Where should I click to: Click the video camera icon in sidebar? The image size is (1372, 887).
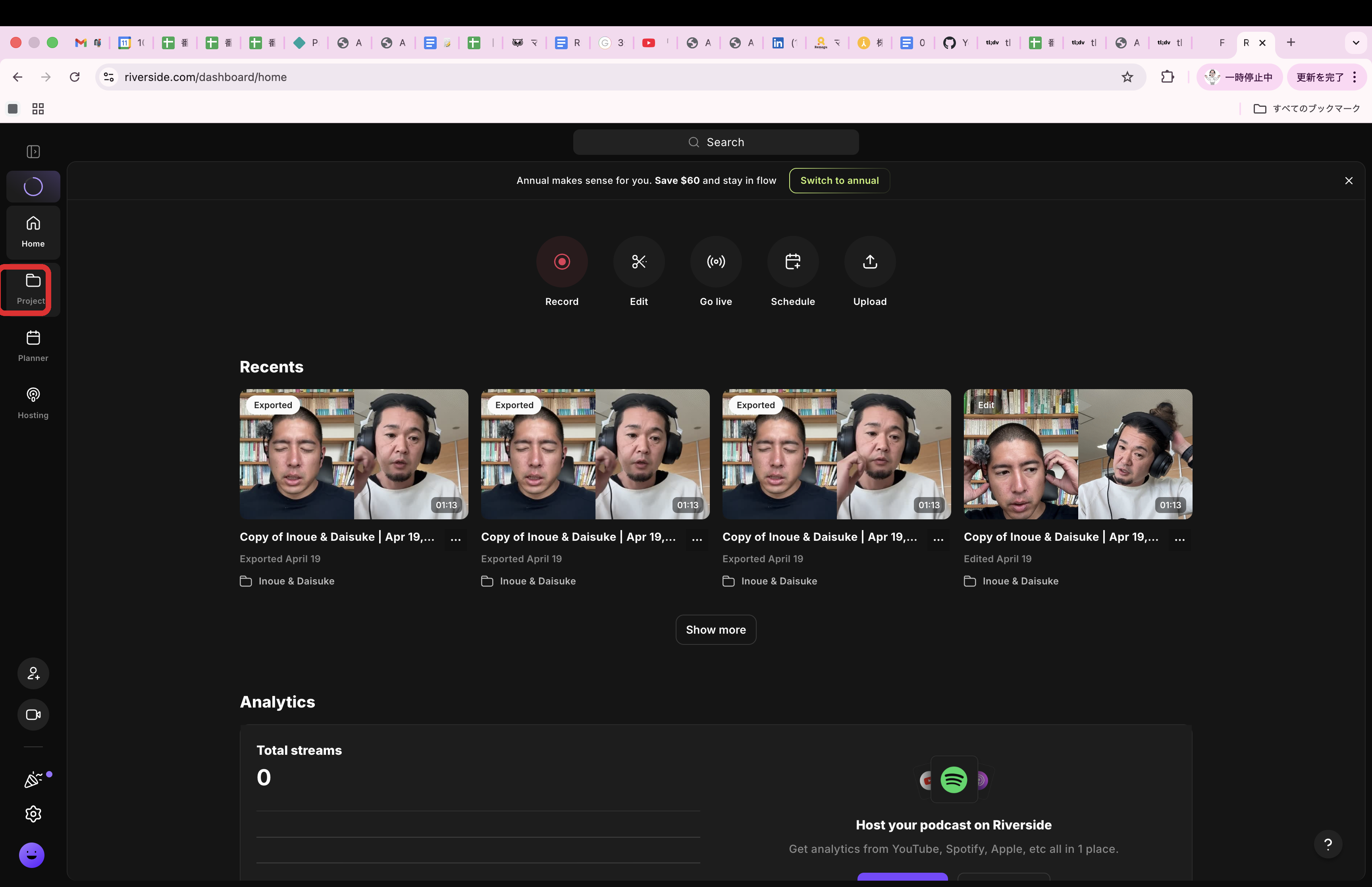(x=33, y=715)
